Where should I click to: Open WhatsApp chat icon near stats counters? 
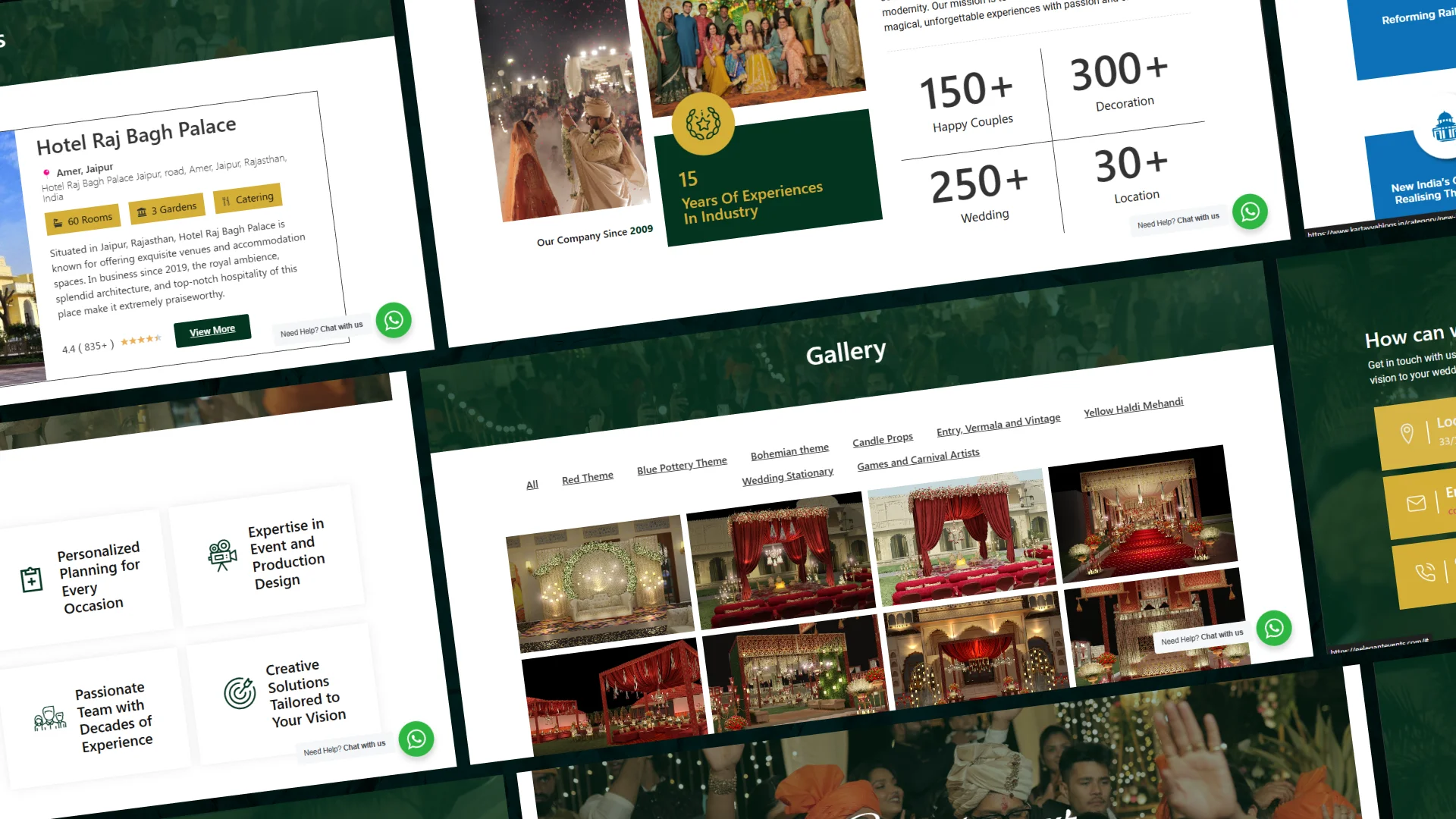coord(1250,212)
